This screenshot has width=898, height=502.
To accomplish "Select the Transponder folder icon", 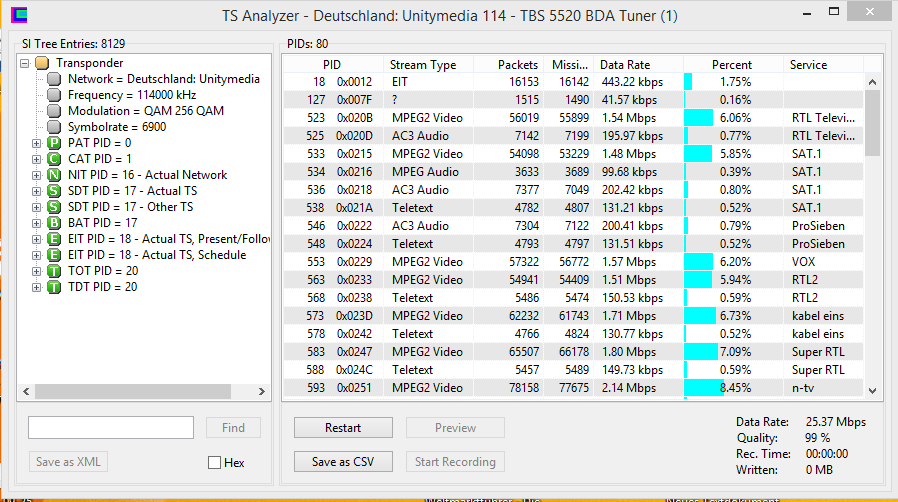I will (x=42, y=63).
